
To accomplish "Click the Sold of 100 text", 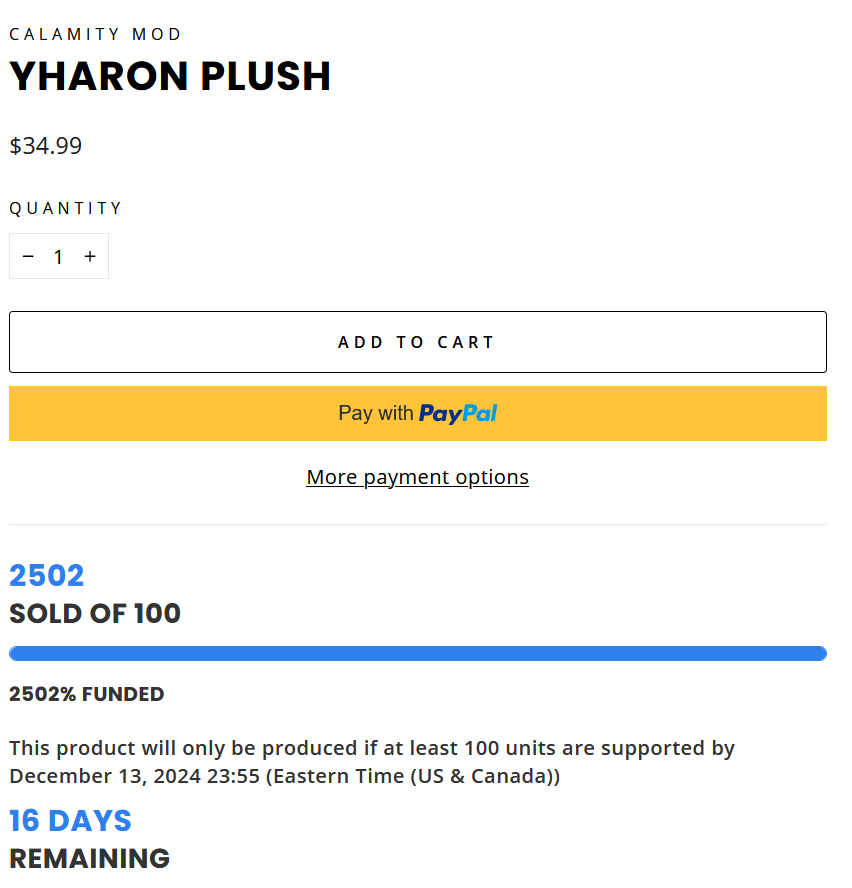I will coord(95,614).
